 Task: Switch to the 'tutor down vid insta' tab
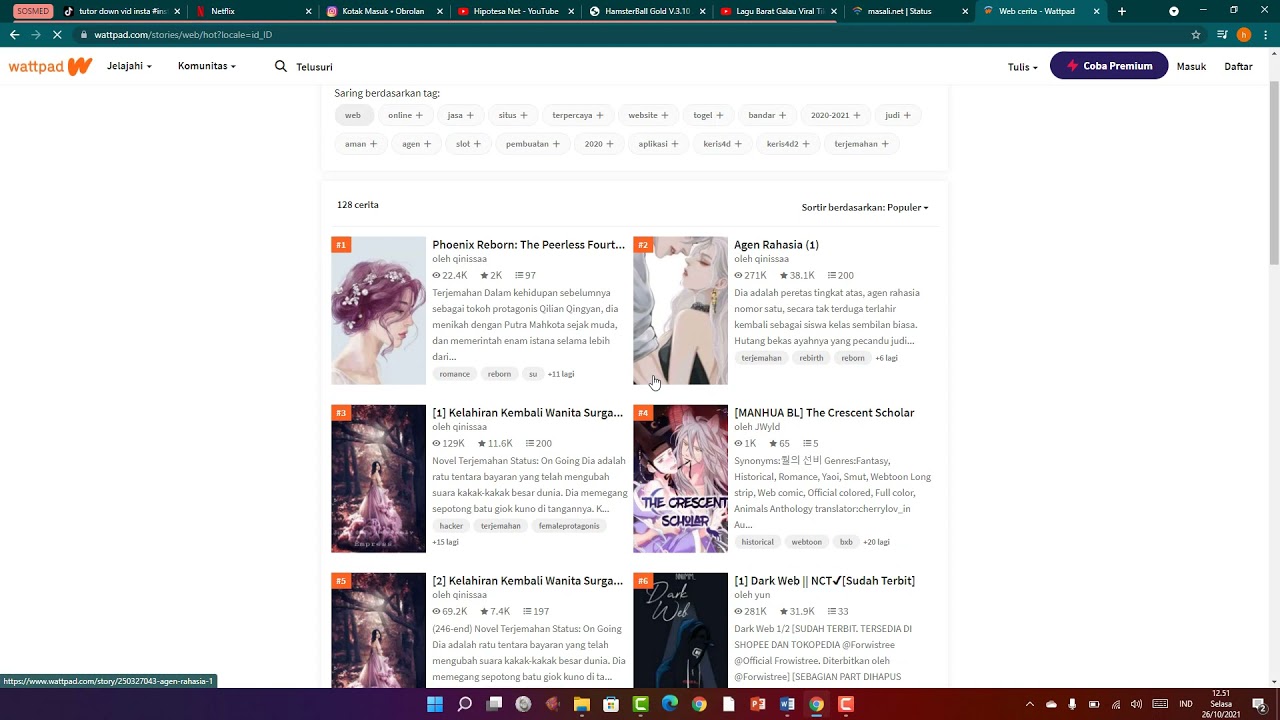click(121, 11)
